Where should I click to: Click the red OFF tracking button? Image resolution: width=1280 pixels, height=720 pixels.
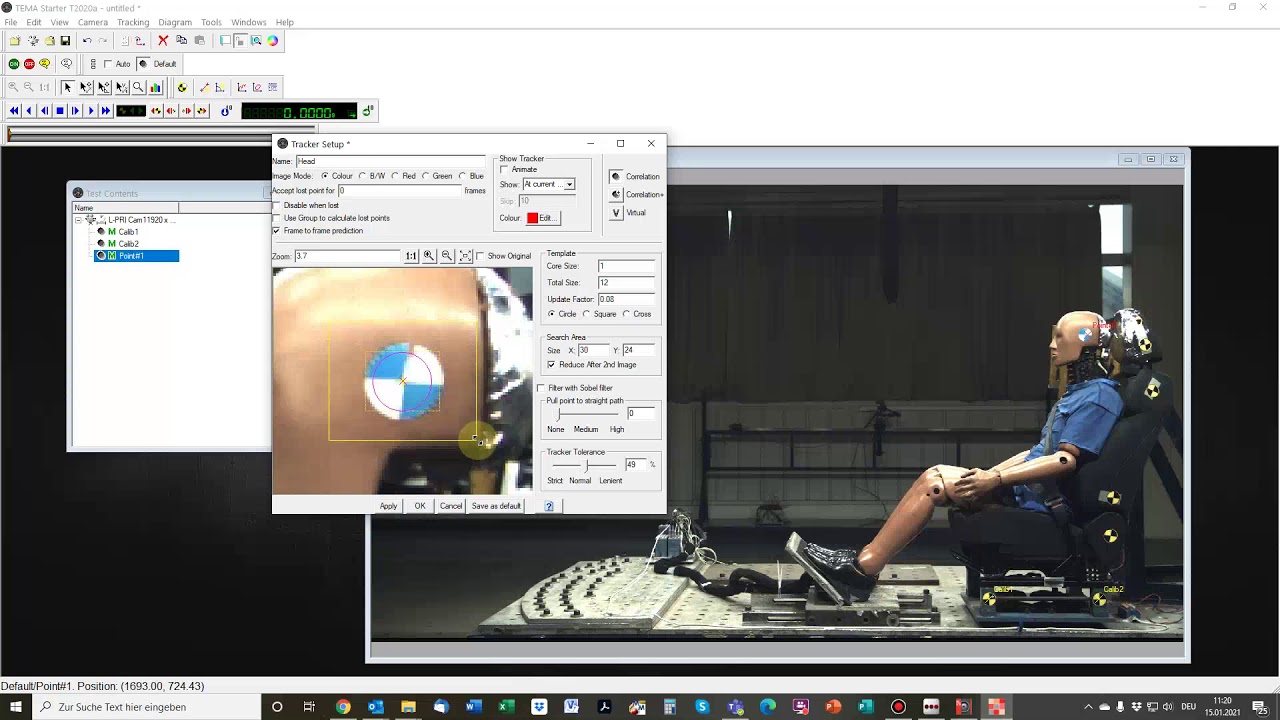(x=29, y=64)
